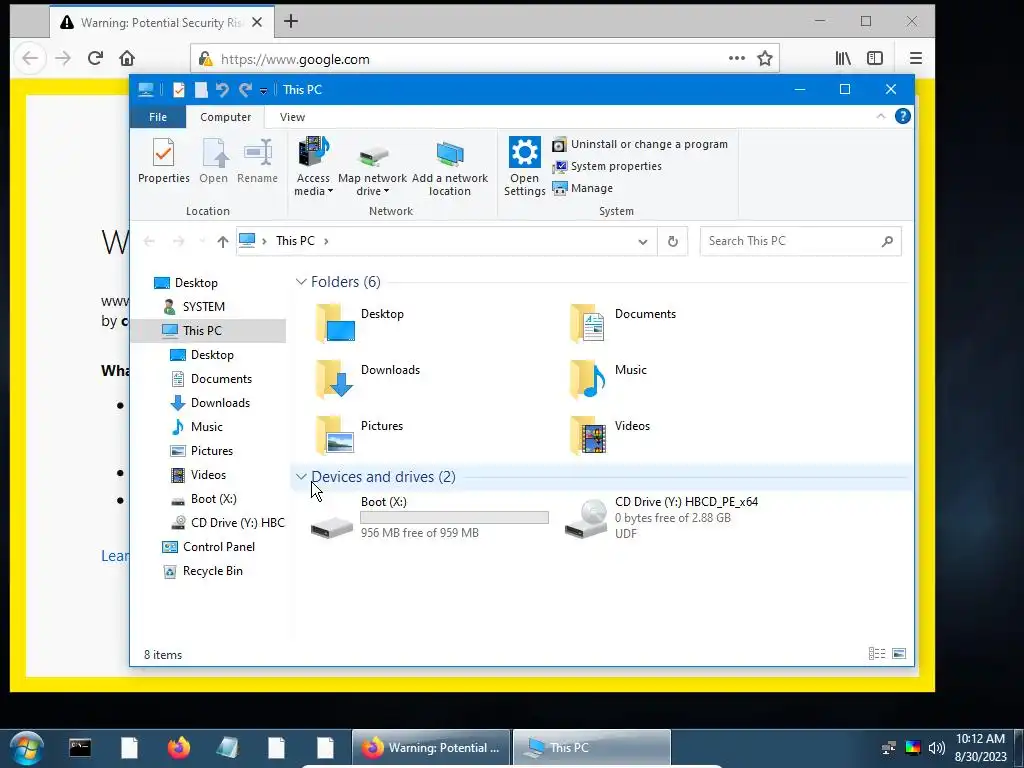This screenshot has height=768, width=1024.
Task: Click the quick access New folder icon
Action: pos(201,90)
